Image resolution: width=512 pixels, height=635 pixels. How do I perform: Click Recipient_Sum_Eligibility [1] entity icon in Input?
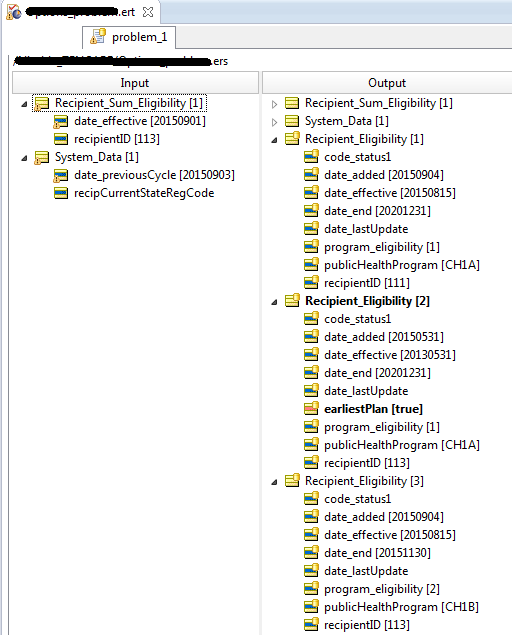click(41, 103)
